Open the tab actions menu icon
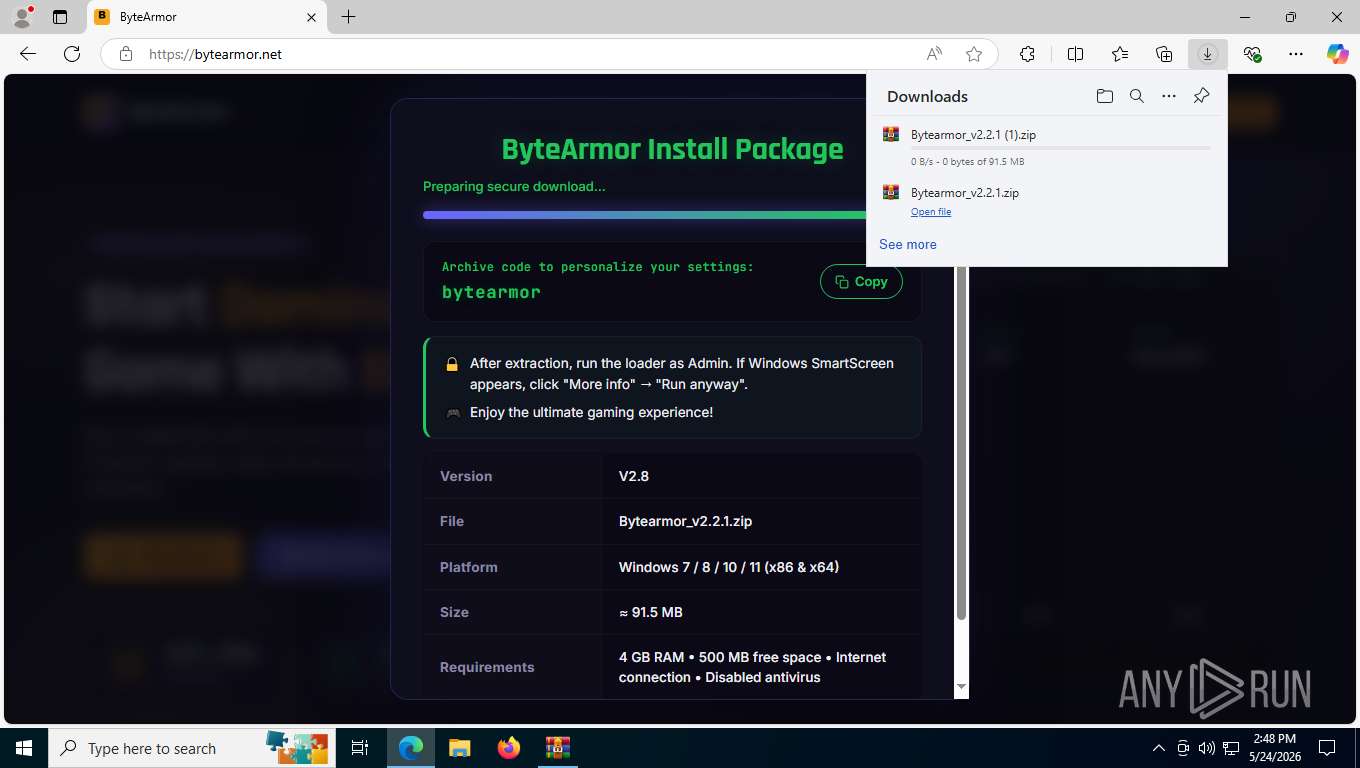 click(60, 17)
